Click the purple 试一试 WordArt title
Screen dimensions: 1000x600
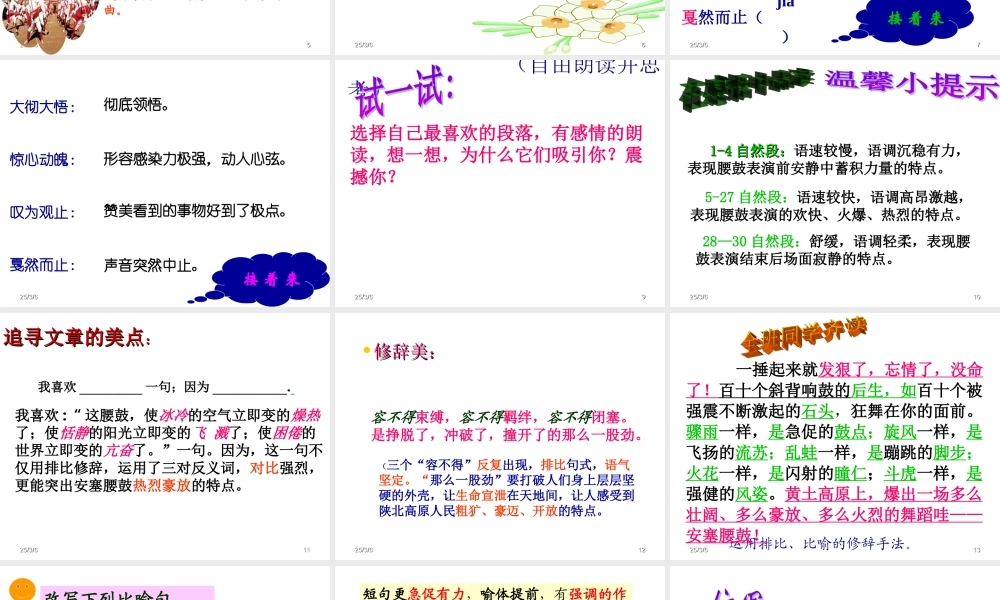403,92
